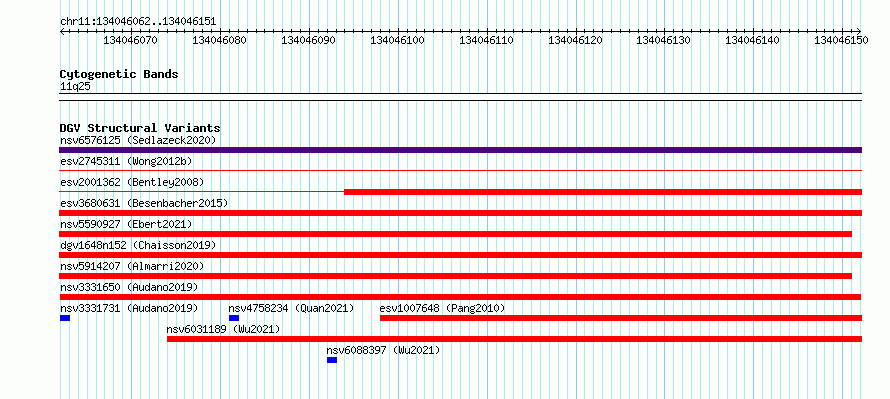The height and width of the screenshot is (399, 890).
Task: Click ruler position 134046140
Action: click(753, 40)
